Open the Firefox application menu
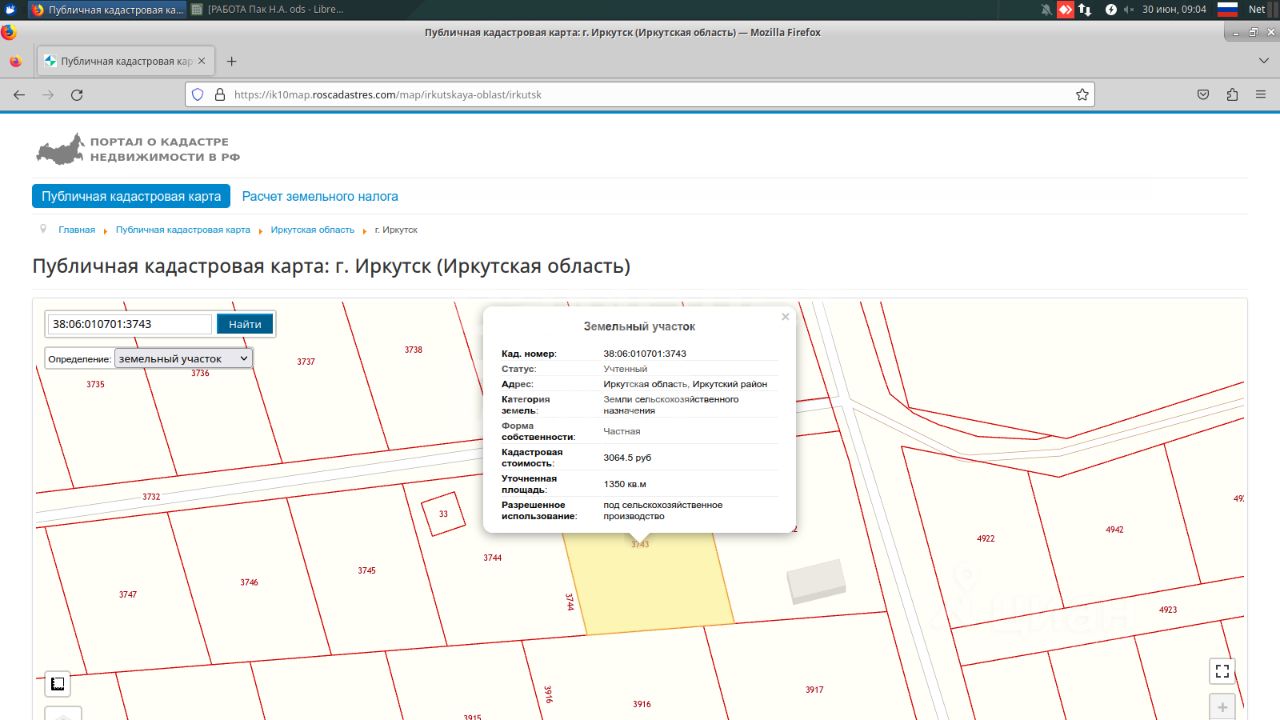1280x720 pixels. point(1260,95)
